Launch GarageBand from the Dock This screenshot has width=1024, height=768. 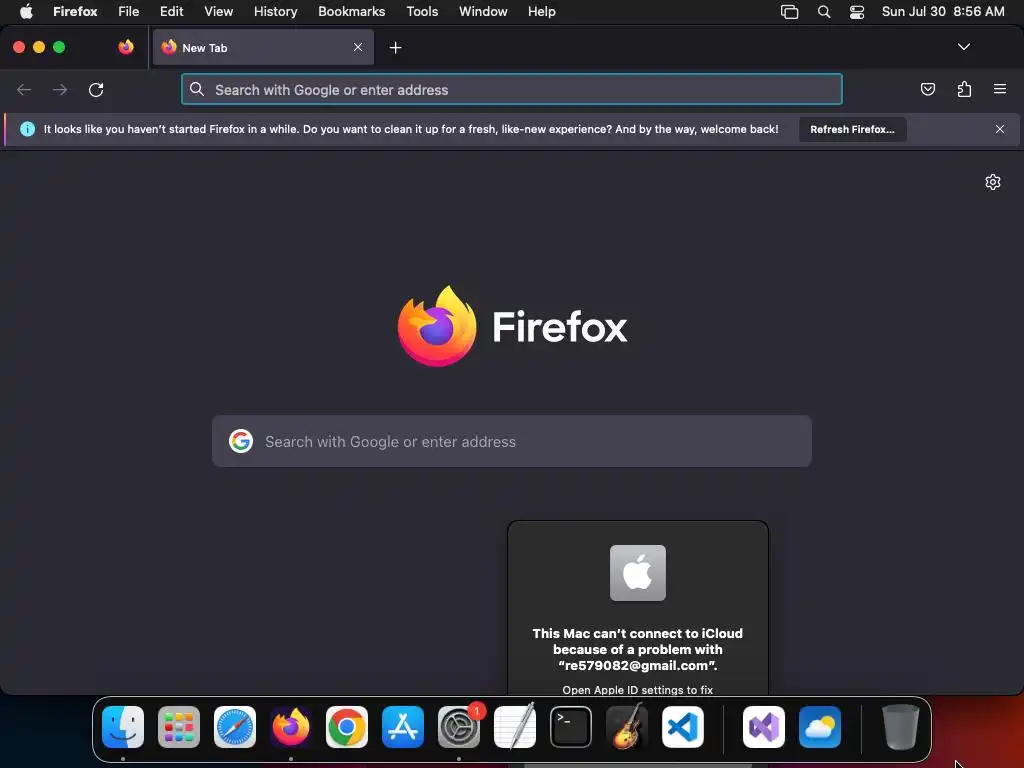tap(627, 727)
